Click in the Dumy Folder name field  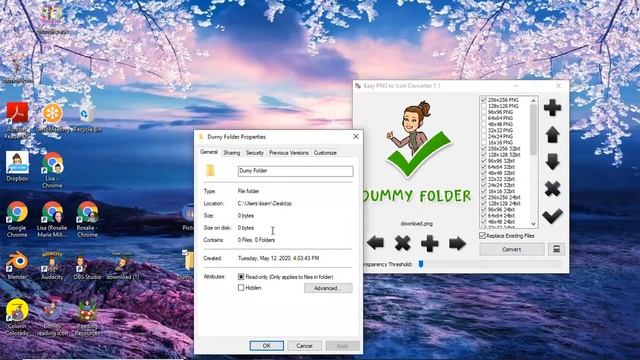click(296, 171)
